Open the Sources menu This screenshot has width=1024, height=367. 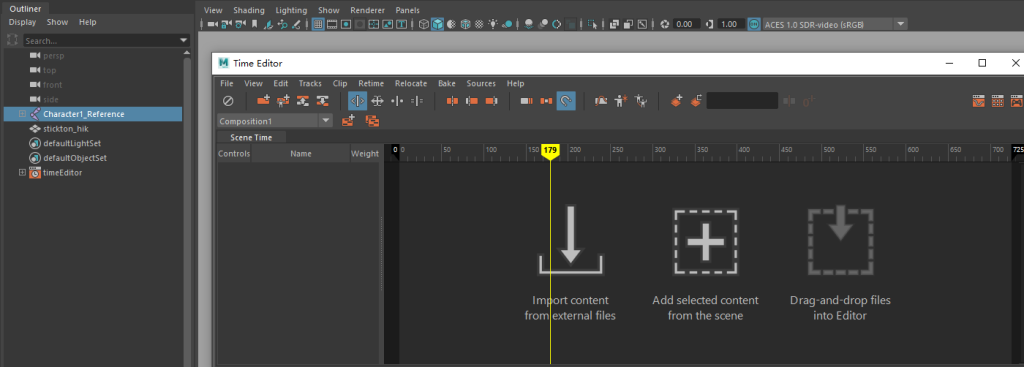pyautogui.click(x=481, y=84)
